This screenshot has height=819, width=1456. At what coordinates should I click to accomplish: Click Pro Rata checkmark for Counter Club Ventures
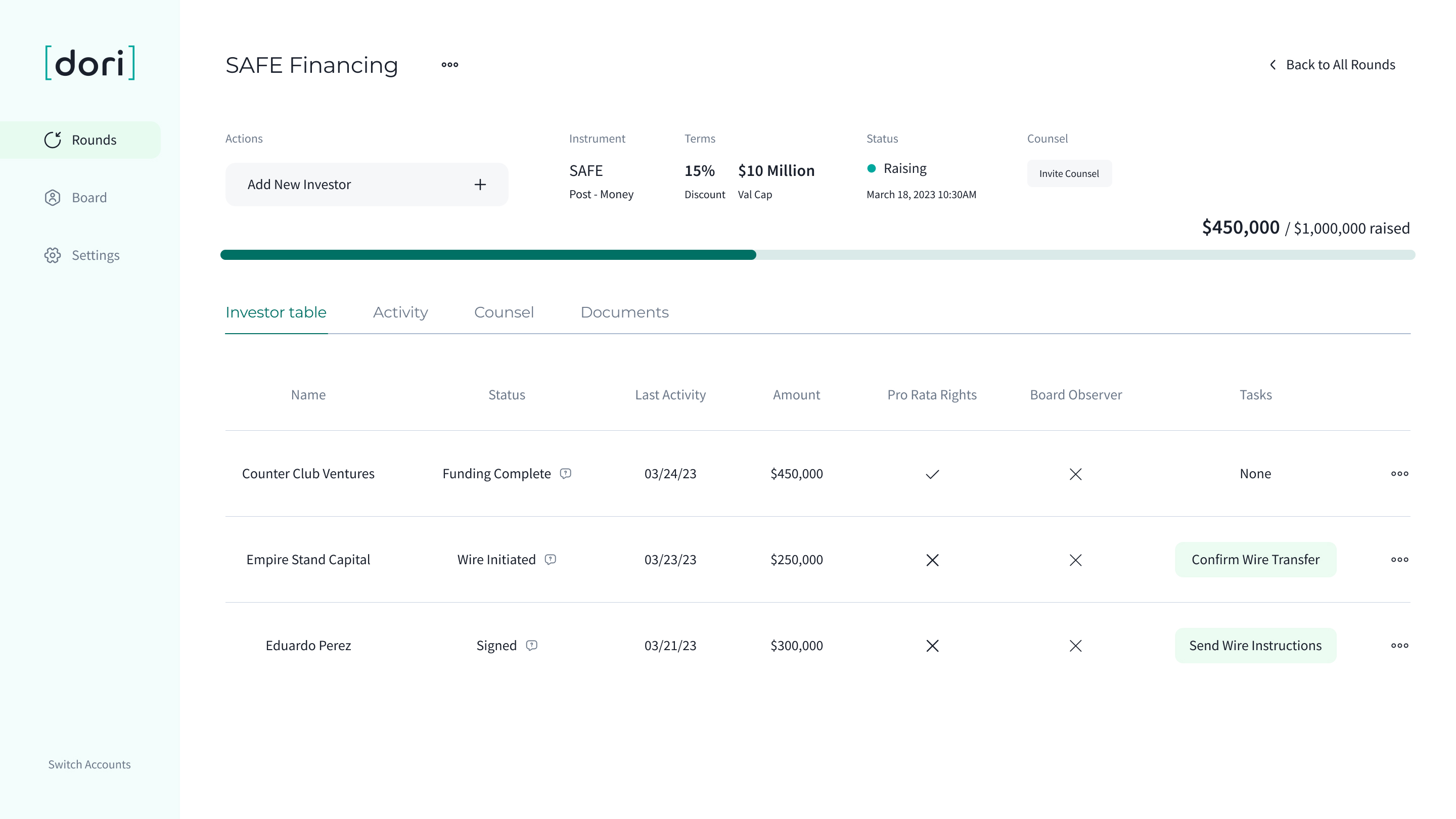tap(932, 474)
